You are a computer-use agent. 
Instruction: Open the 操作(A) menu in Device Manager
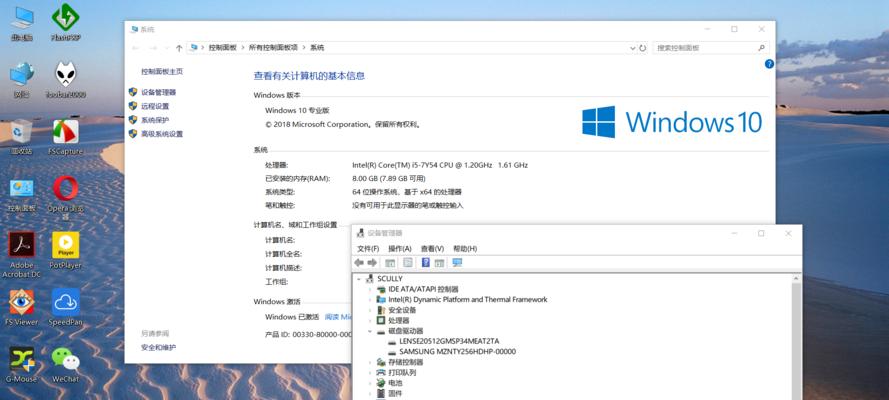[x=400, y=249]
